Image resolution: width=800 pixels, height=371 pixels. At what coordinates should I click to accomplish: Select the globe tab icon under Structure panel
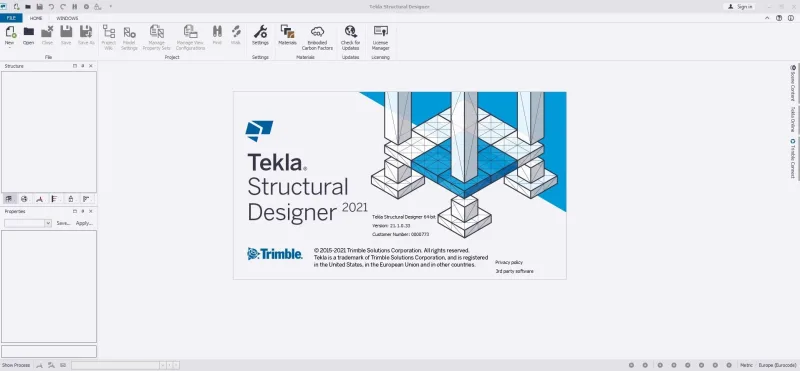(24, 199)
